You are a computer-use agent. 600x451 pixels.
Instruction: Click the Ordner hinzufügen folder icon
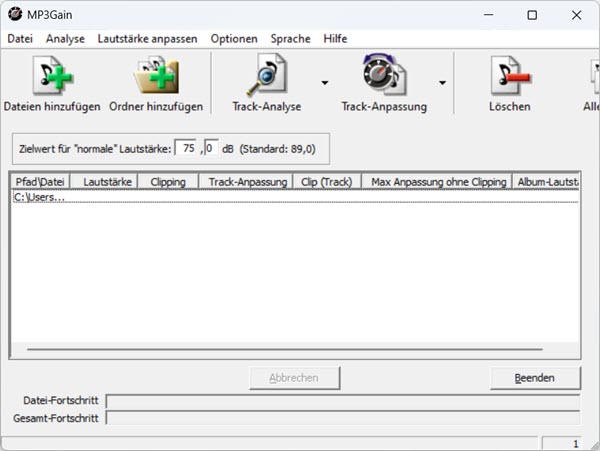point(156,75)
